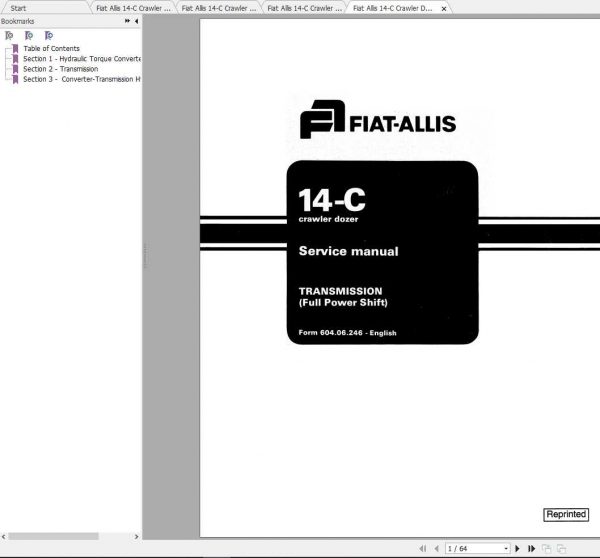
Task: Open the Table of Contents bookmark
Action: (51, 48)
